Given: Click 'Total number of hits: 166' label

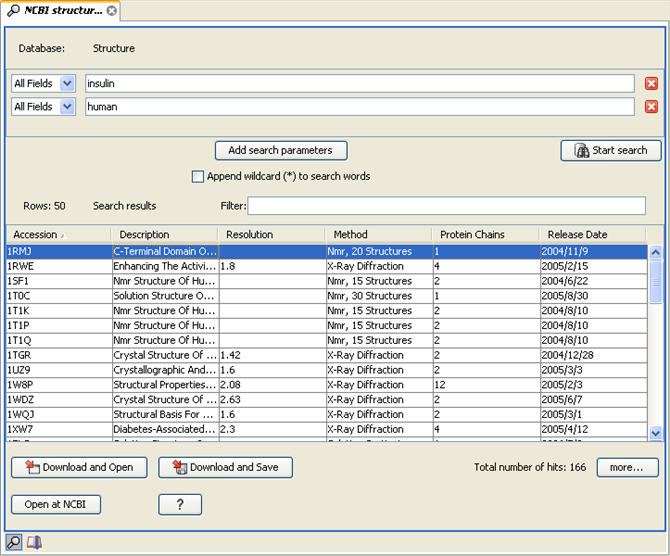Looking at the screenshot, I should [x=530, y=467].
